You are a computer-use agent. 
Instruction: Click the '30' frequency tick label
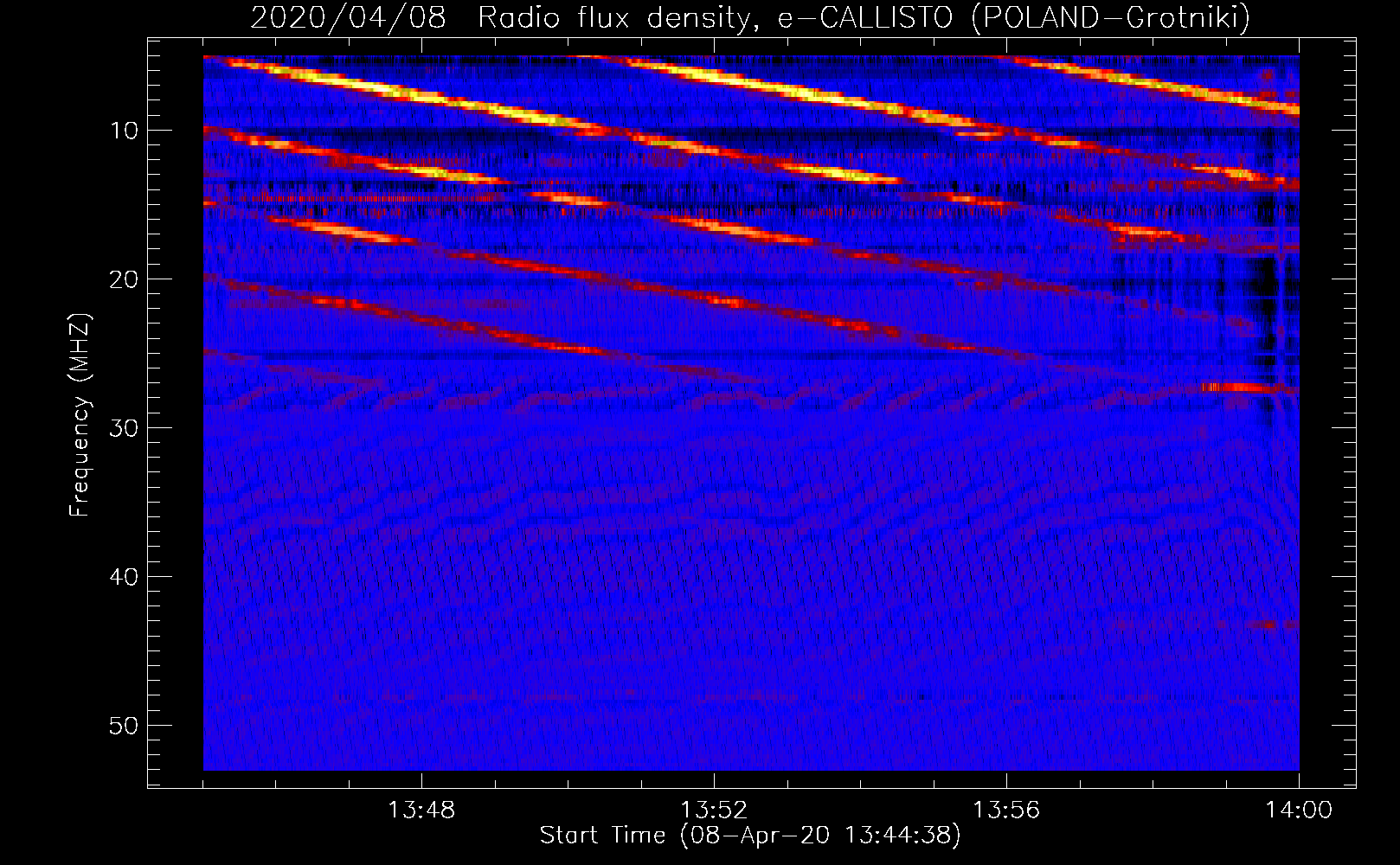125,428
